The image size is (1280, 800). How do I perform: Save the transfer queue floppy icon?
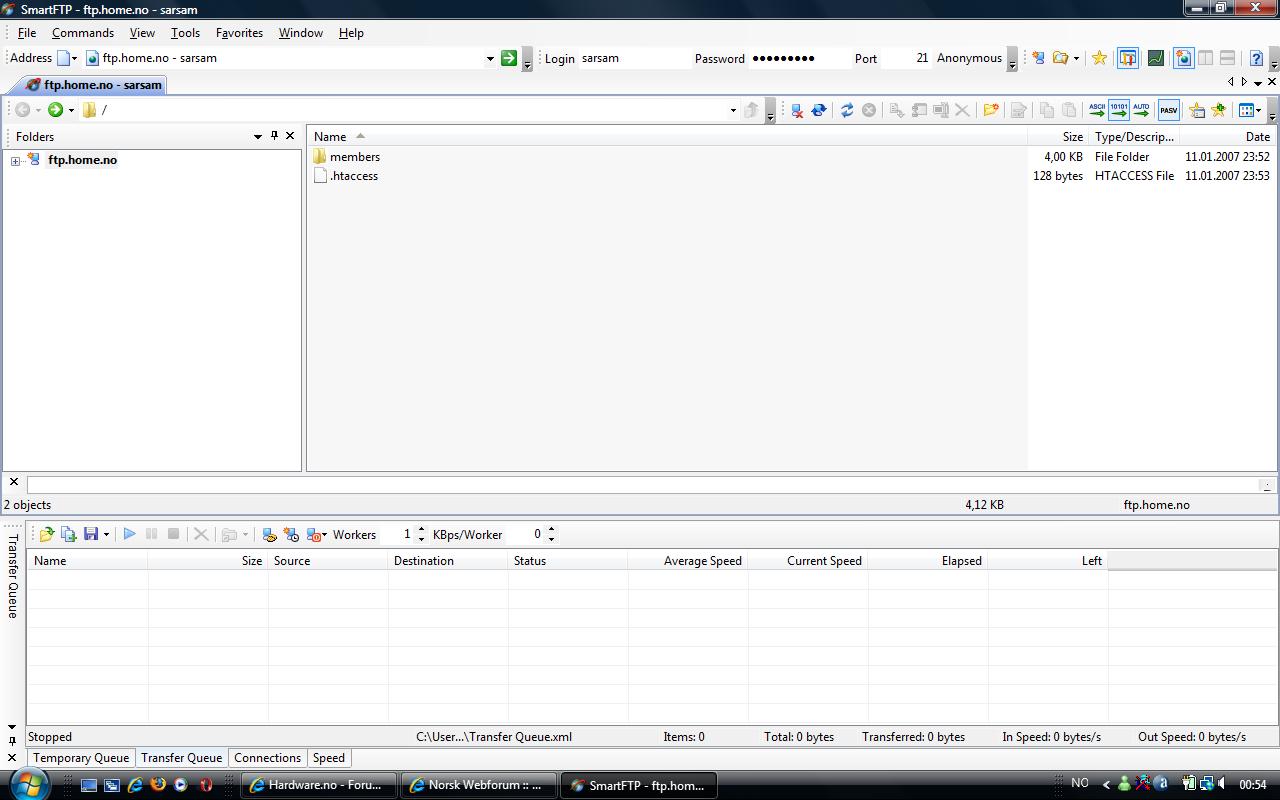click(x=91, y=534)
